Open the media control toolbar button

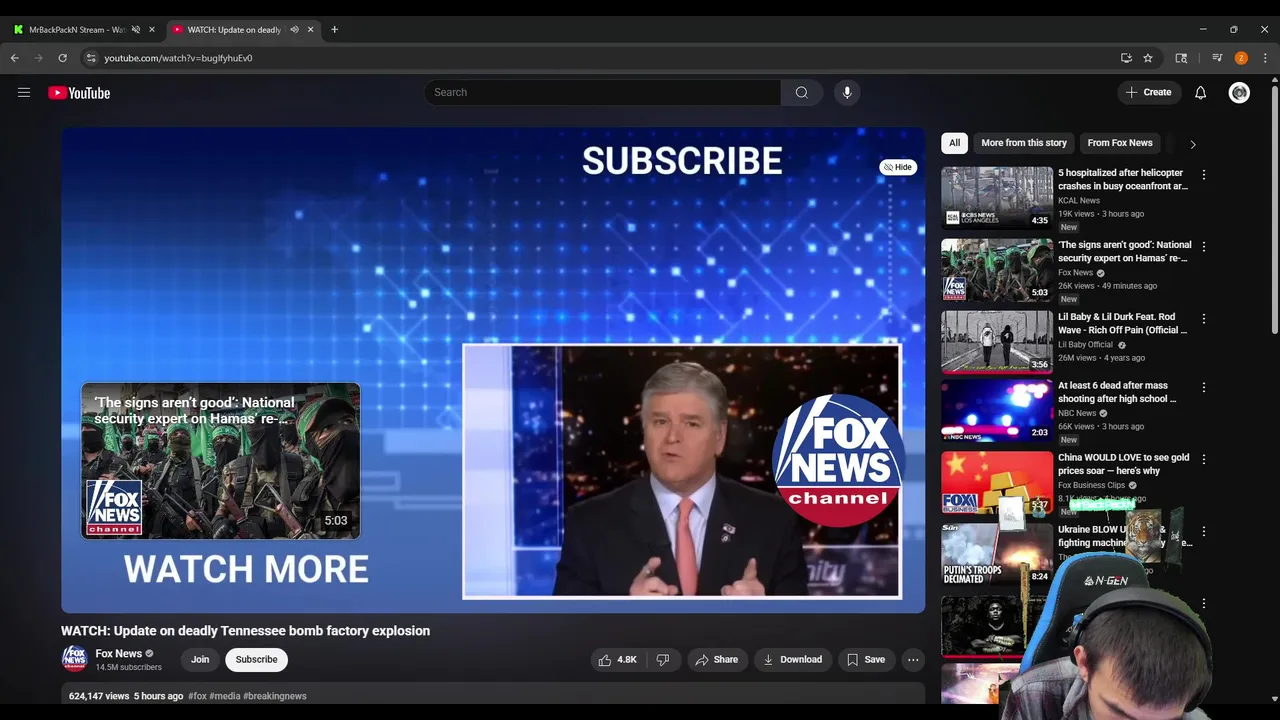[1217, 58]
